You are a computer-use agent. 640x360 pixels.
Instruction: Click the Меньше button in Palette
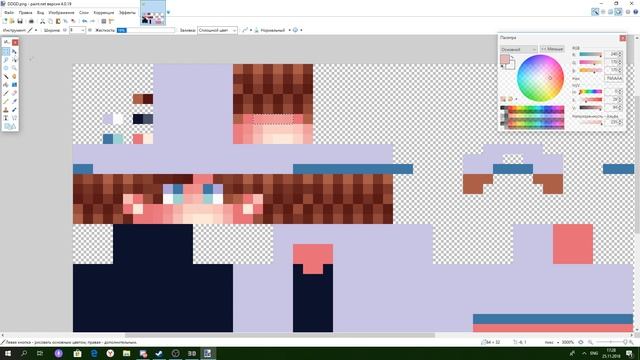coord(552,49)
